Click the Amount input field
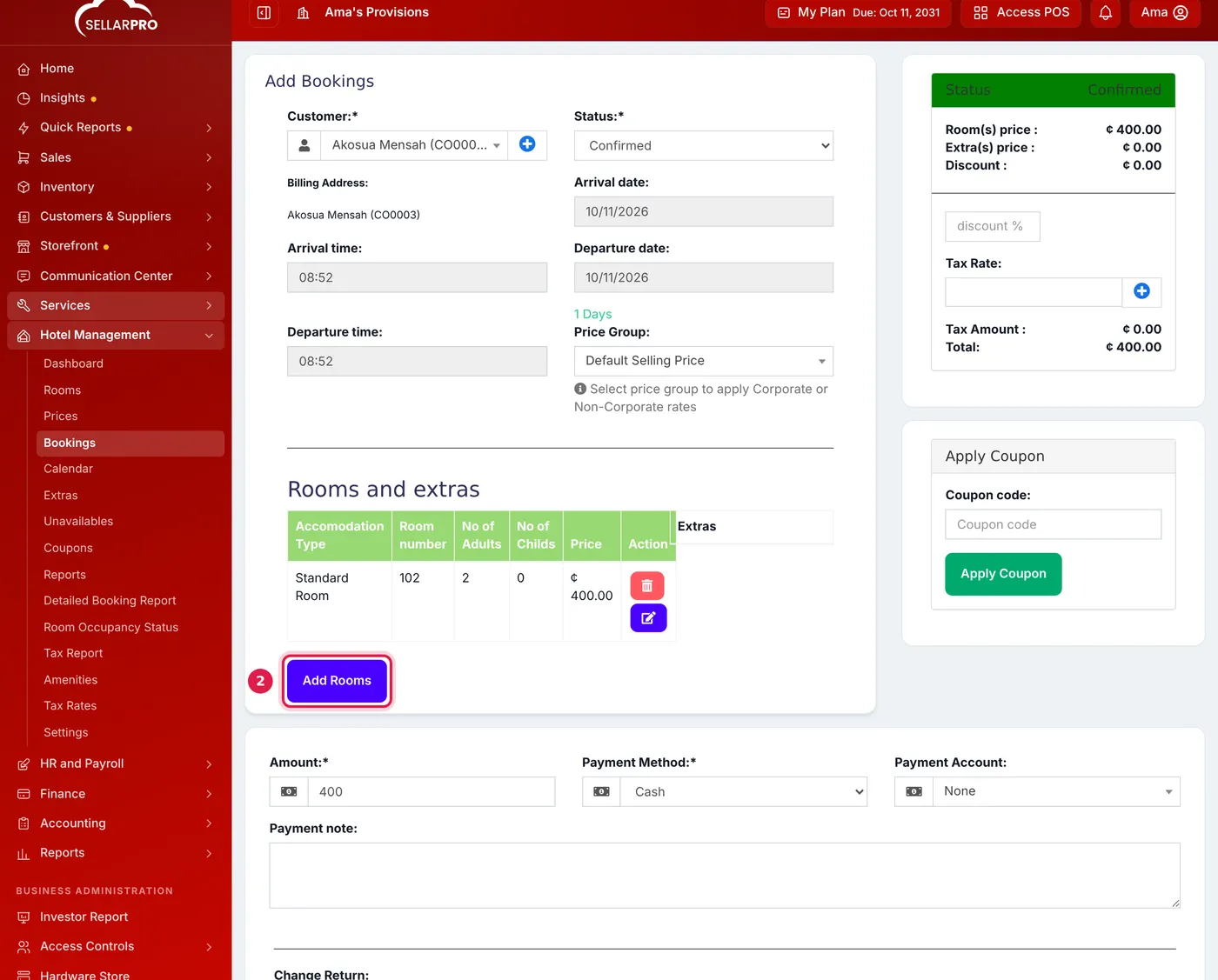This screenshot has width=1218, height=980. pyautogui.click(x=432, y=791)
